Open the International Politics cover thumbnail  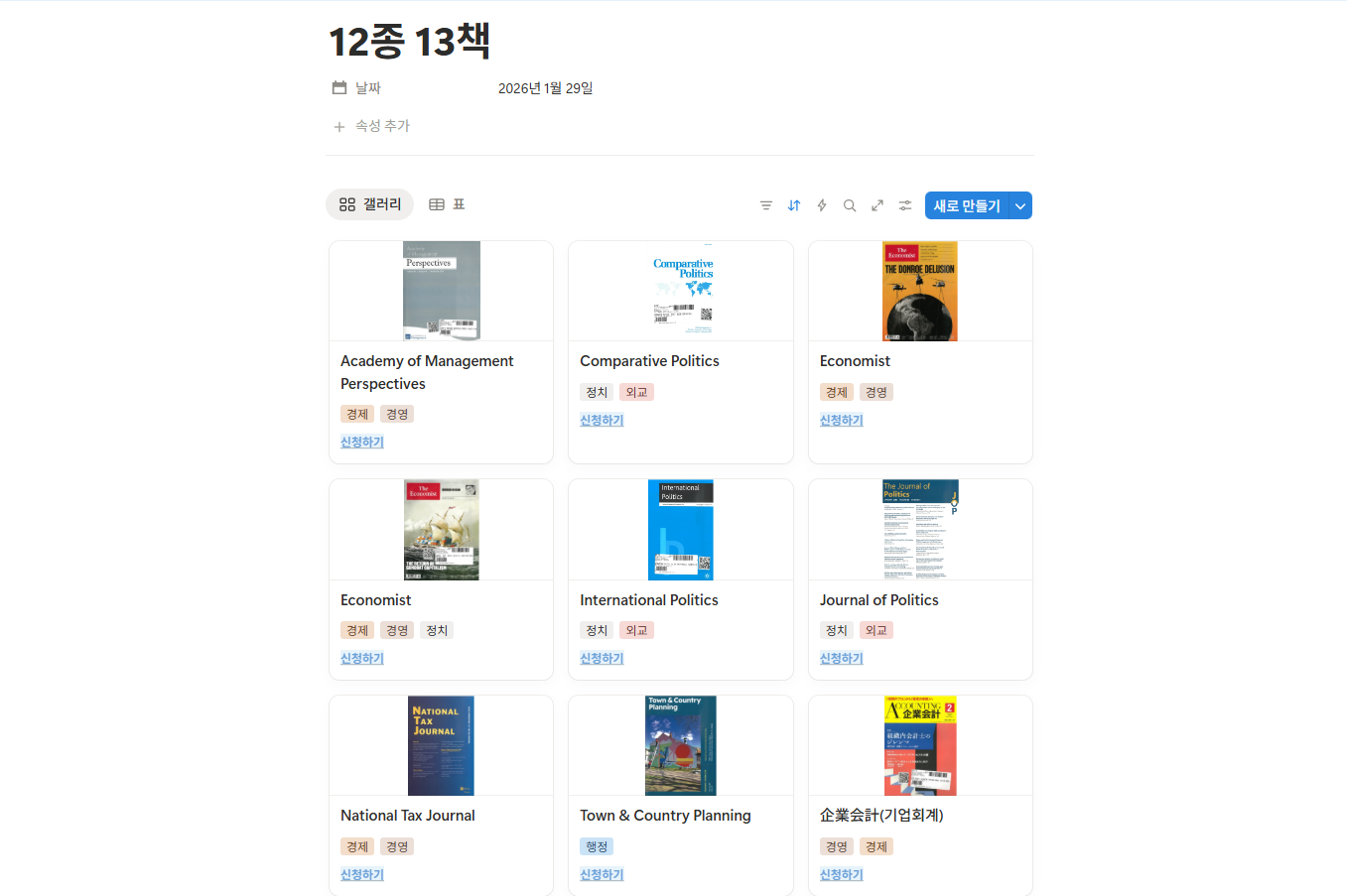point(681,530)
